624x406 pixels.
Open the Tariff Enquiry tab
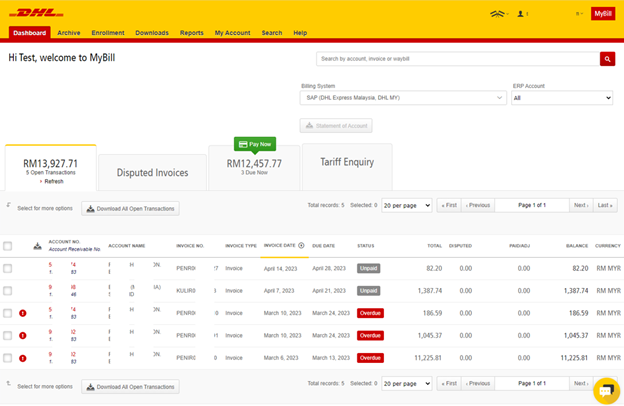(x=347, y=167)
